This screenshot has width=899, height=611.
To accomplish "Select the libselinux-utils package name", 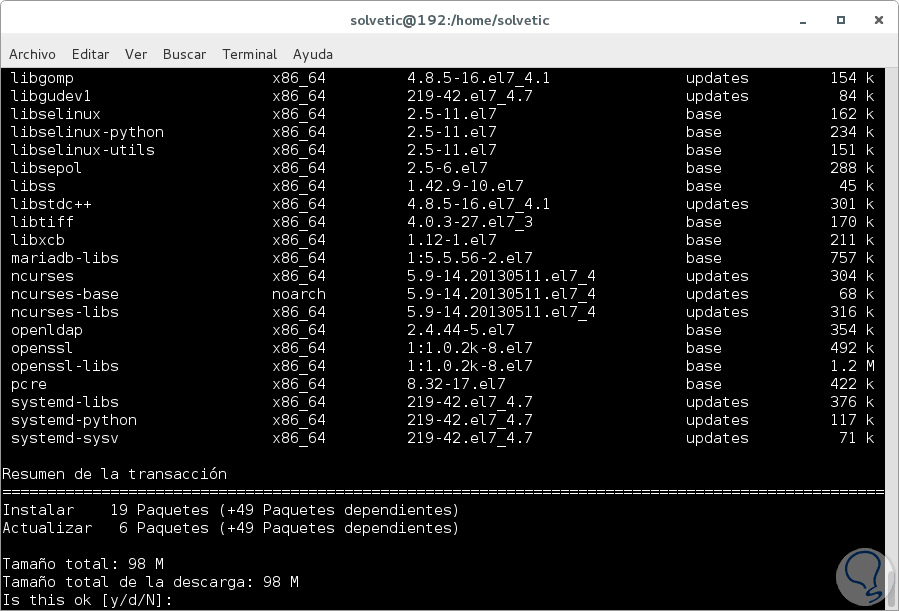I will (83, 150).
